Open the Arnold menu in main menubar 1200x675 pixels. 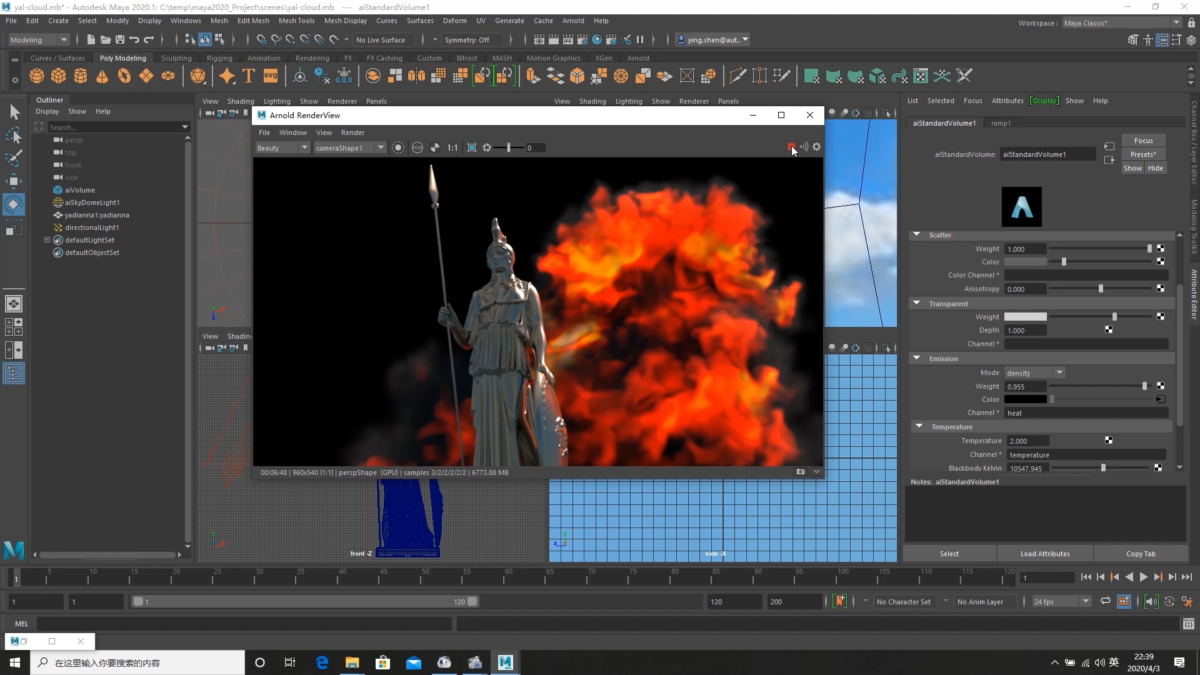tap(573, 20)
